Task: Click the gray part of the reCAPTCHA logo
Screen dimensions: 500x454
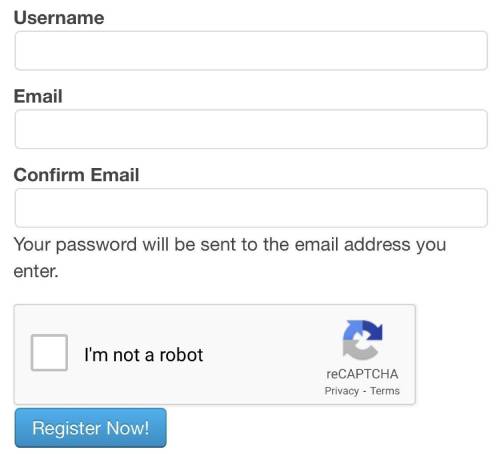Action: [359, 350]
